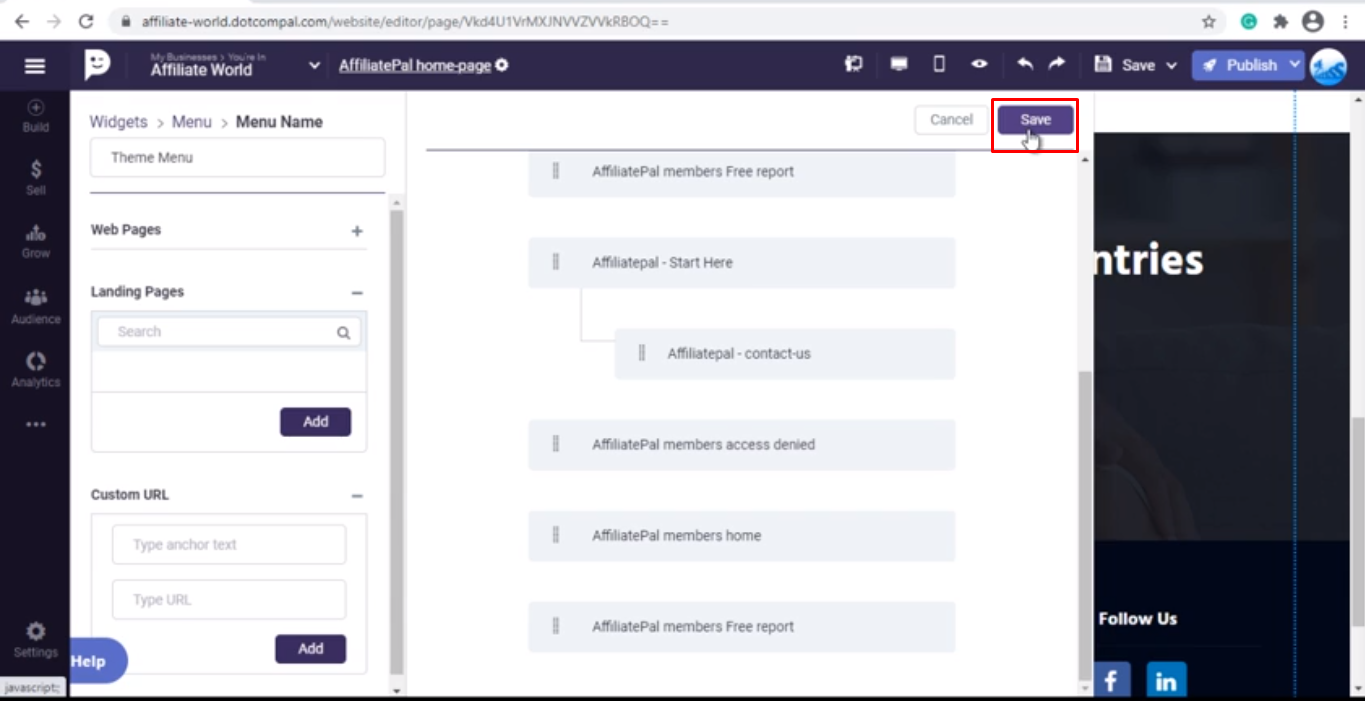Expand the Web Pages section

coord(357,231)
